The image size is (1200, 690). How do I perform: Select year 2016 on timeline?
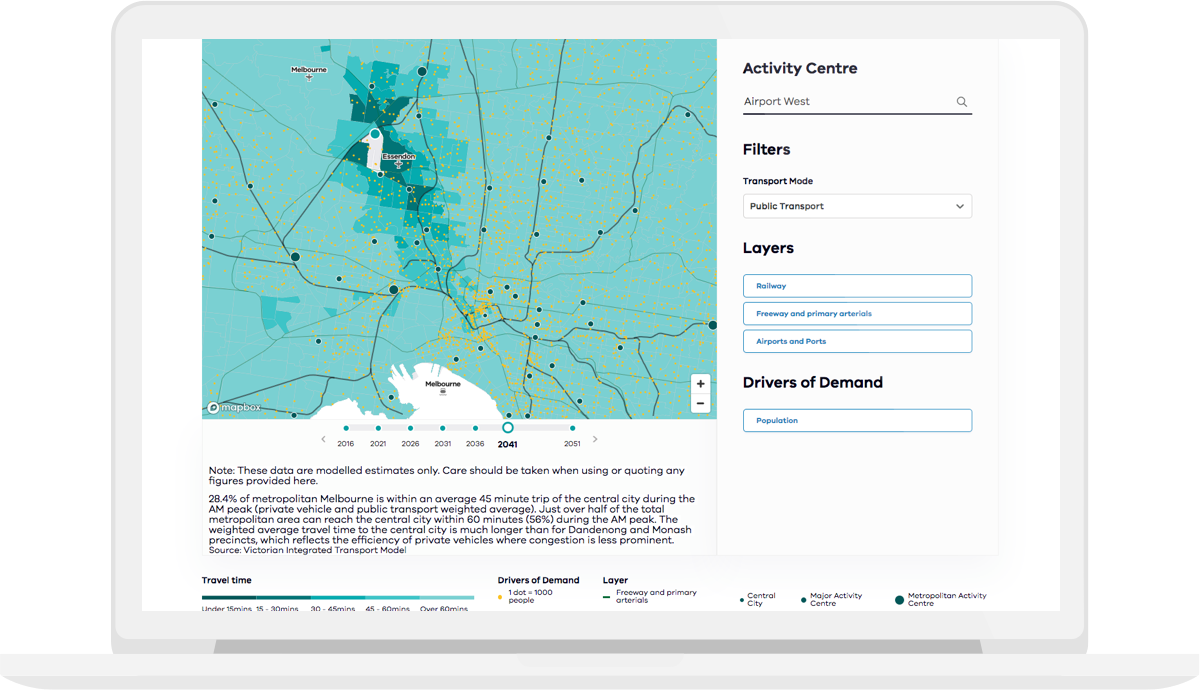coord(346,428)
